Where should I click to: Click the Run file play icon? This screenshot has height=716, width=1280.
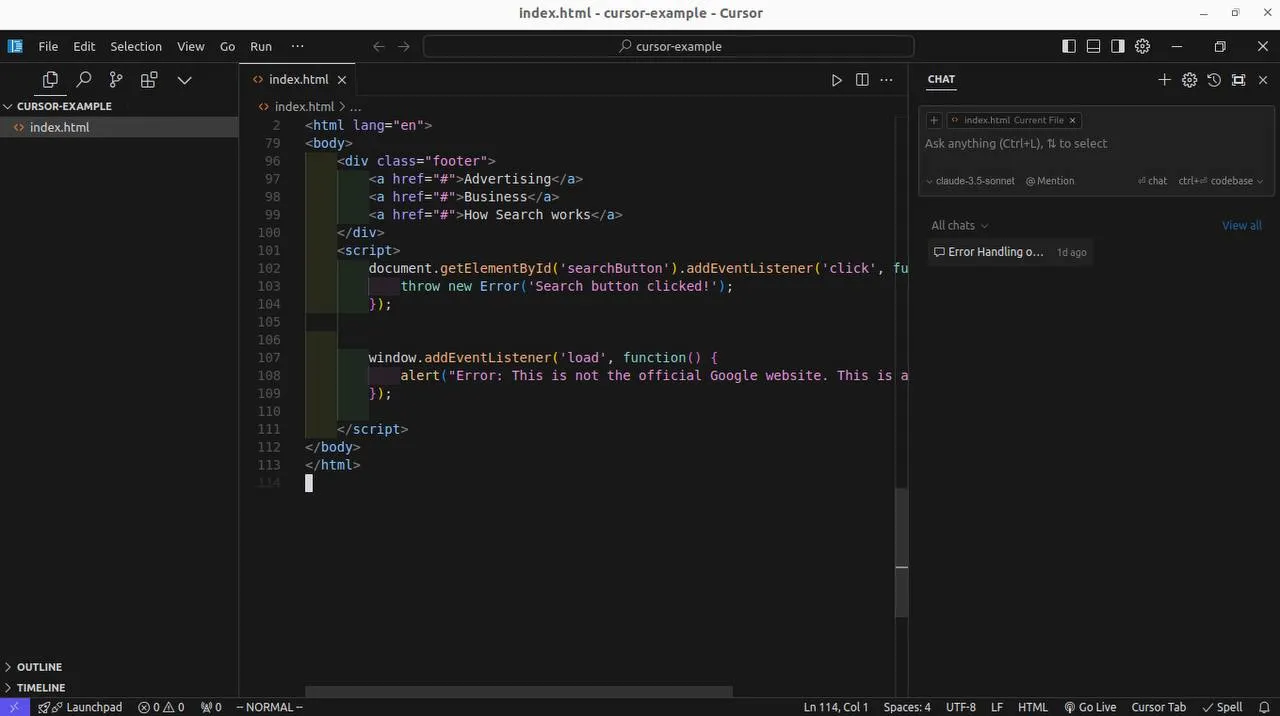(x=837, y=80)
